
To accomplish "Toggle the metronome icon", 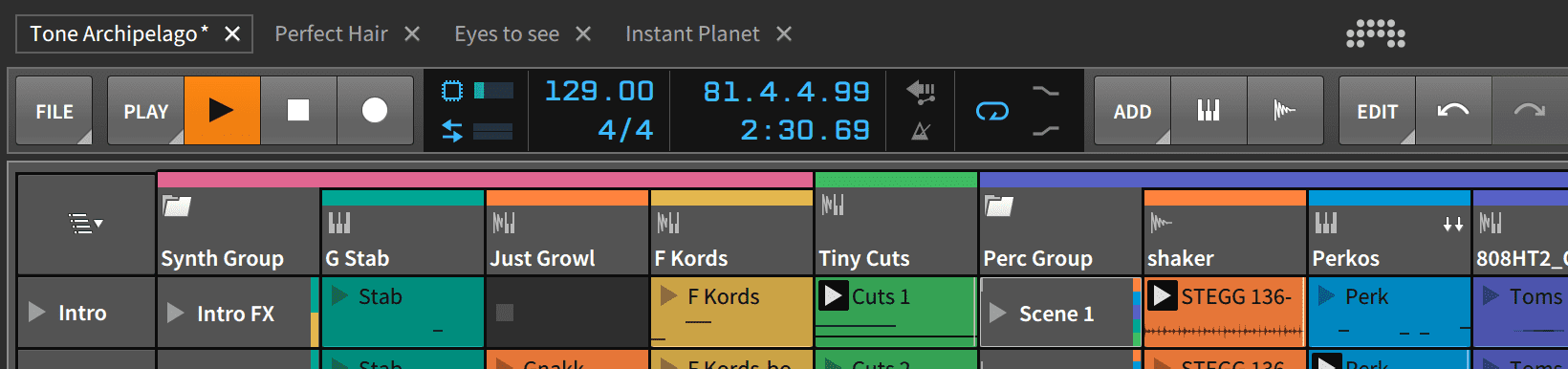I will pyautogui.click(x=921, y=131).
